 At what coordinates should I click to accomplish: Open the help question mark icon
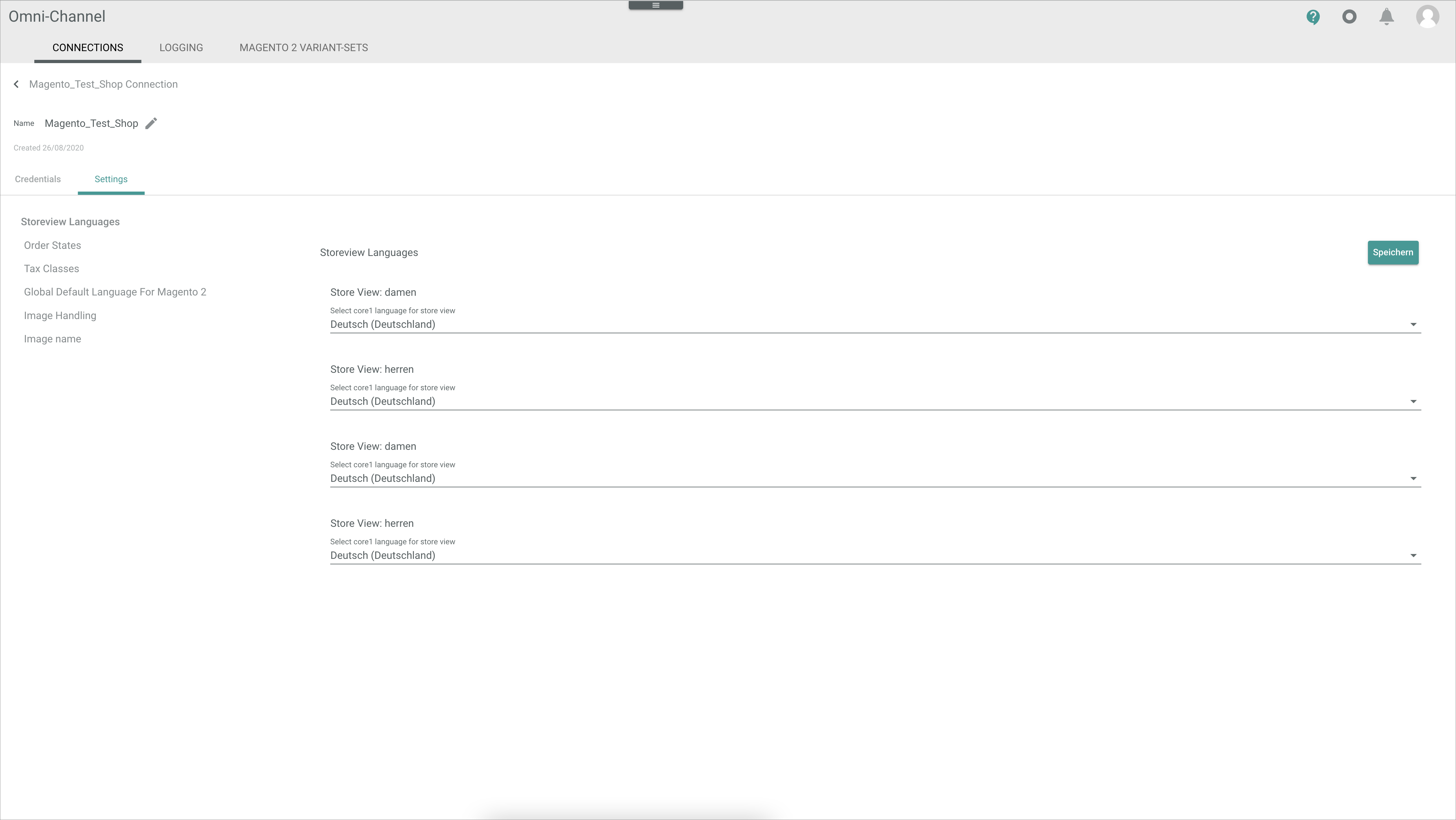(1313, 17)
